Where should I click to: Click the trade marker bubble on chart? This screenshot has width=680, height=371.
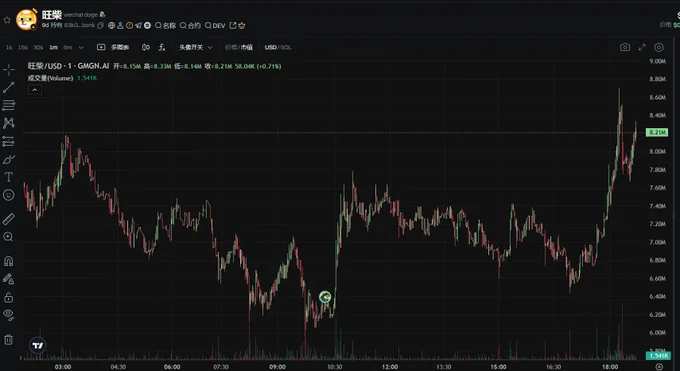click(x=325, y=297)
